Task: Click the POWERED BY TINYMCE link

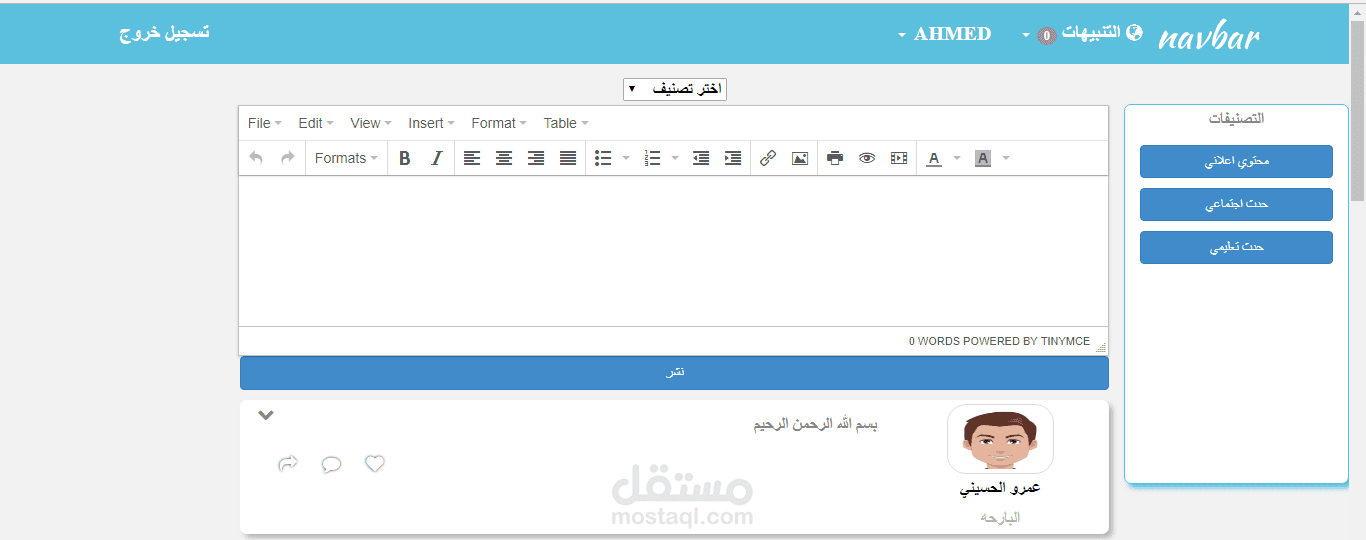Action: coord(1027,342)
